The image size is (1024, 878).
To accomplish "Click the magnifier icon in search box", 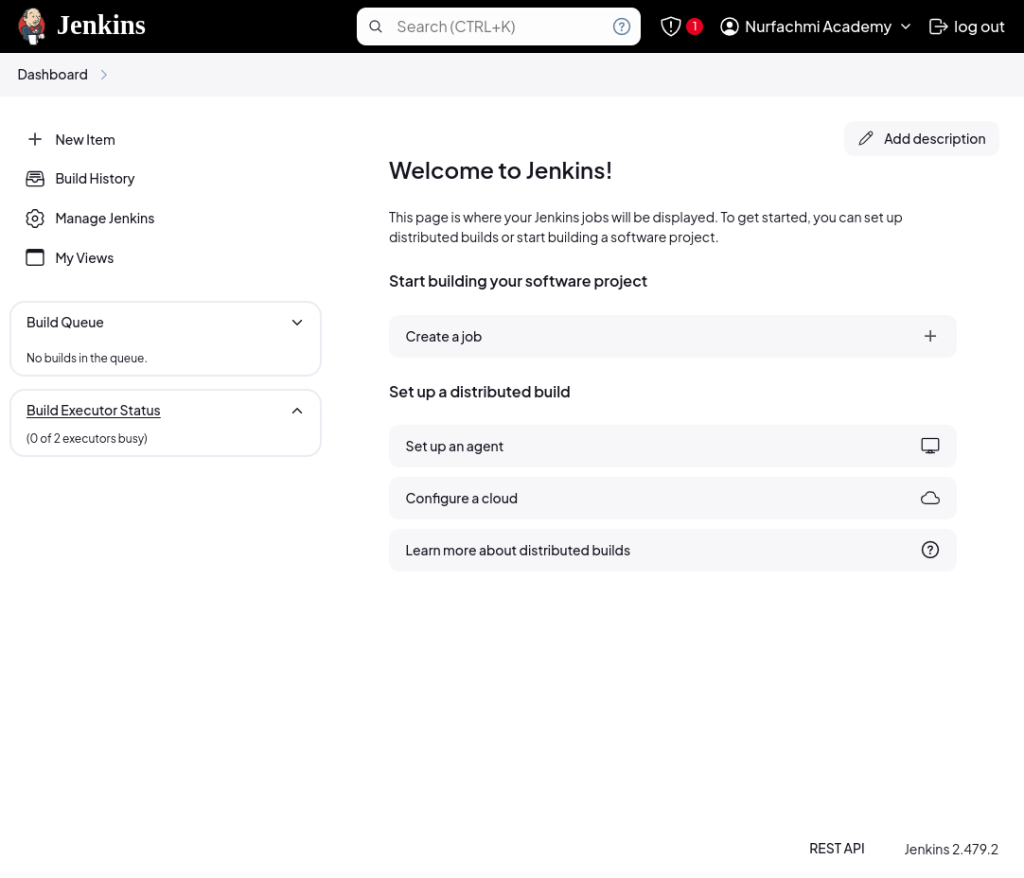I will pyautogui.click(x=376, y=27).
